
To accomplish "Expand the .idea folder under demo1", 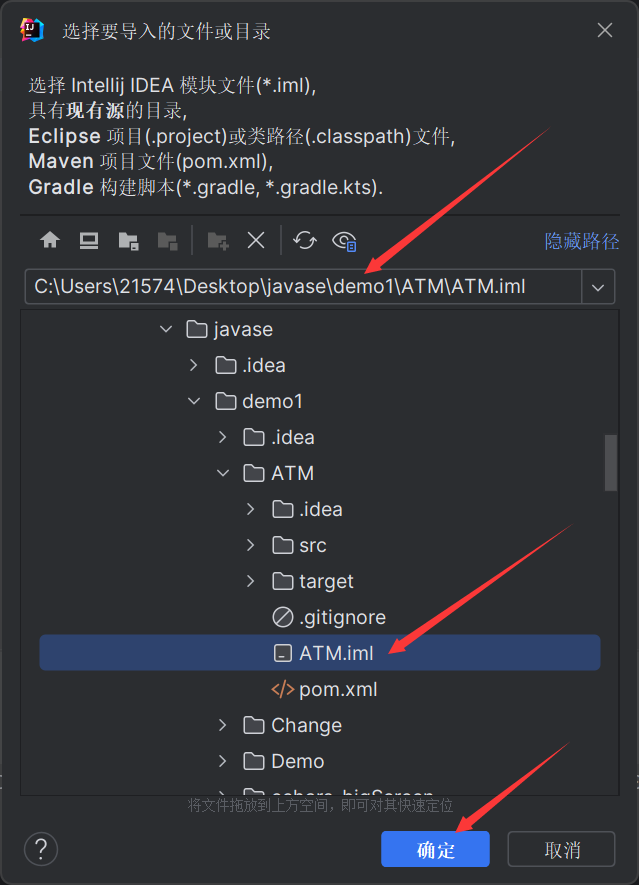I will 222,437.
